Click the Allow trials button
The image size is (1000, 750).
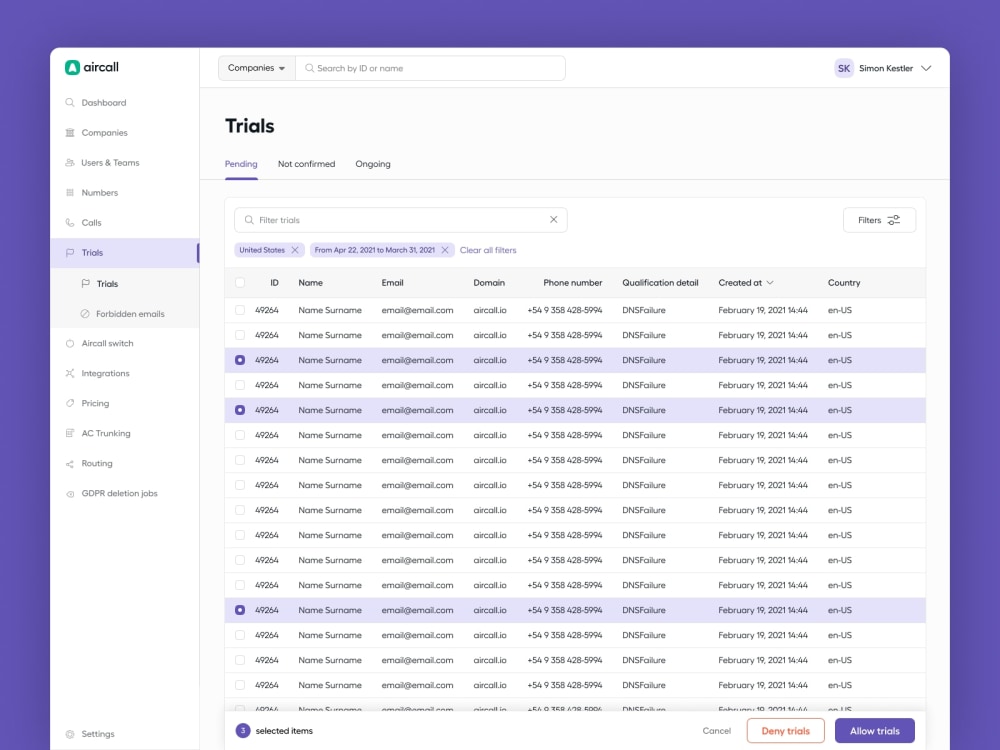tap(875, 731)
